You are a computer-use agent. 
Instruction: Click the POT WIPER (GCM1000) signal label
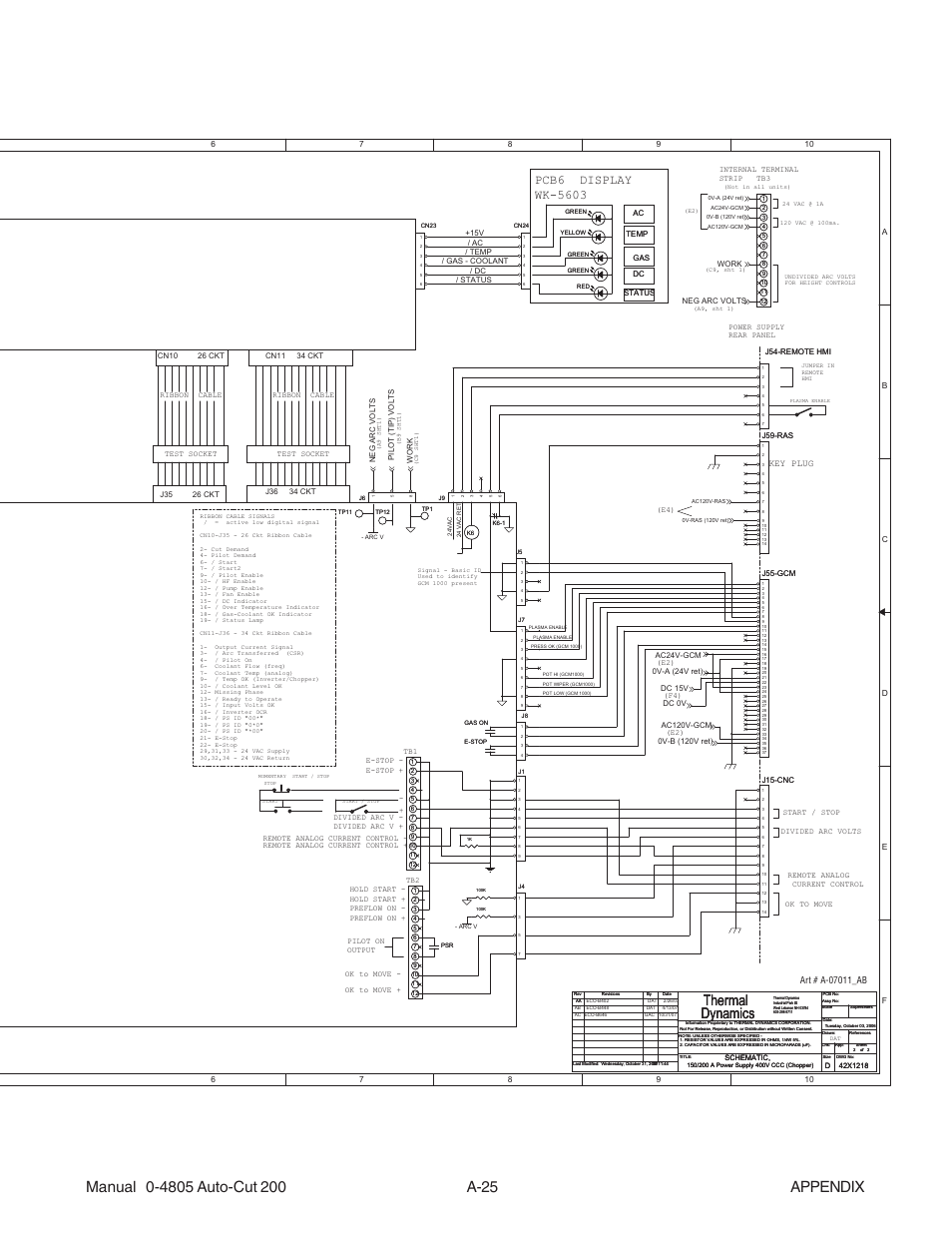tap(568, 684)
